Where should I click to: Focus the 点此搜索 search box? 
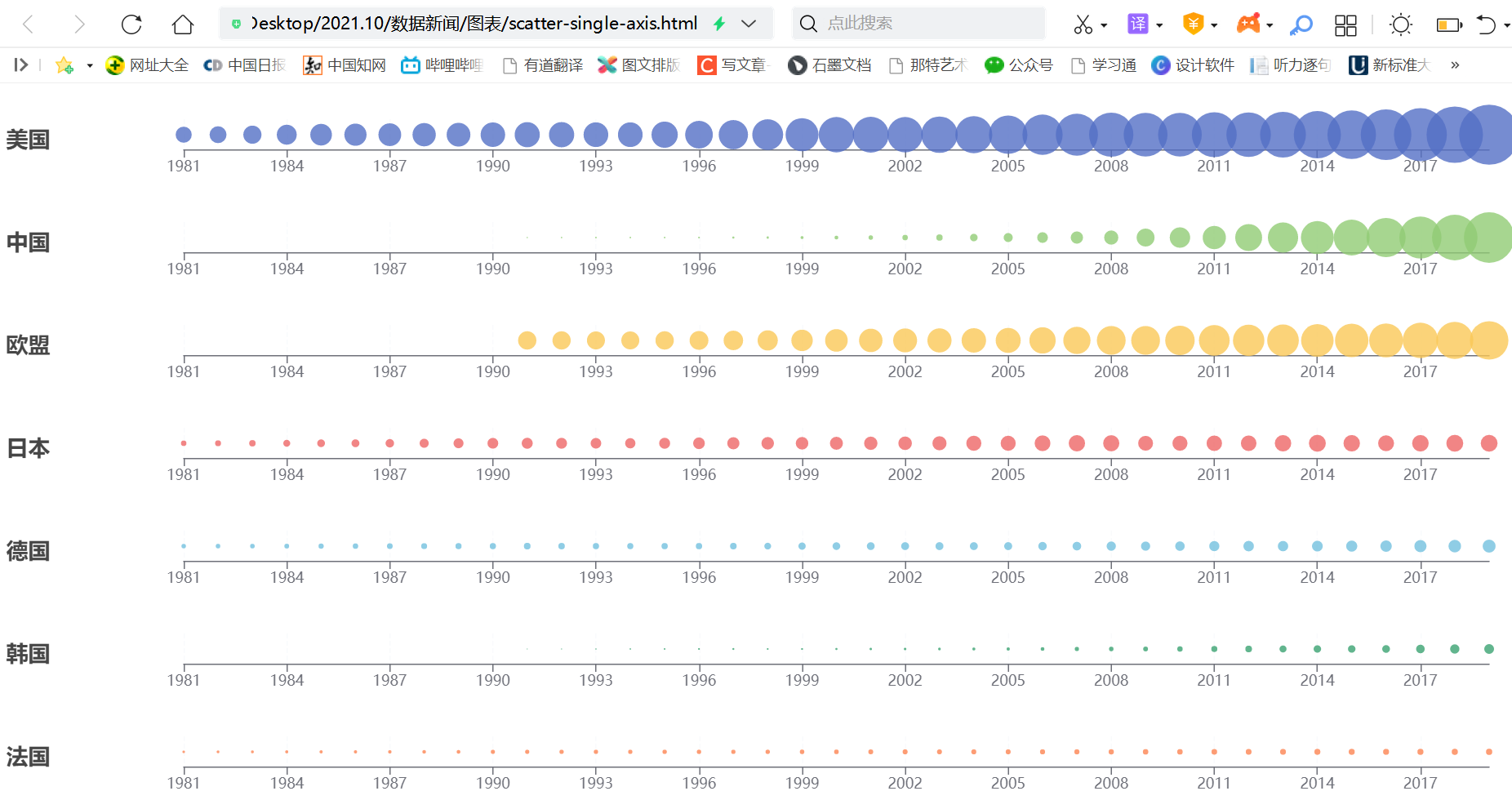click(918, 24)
